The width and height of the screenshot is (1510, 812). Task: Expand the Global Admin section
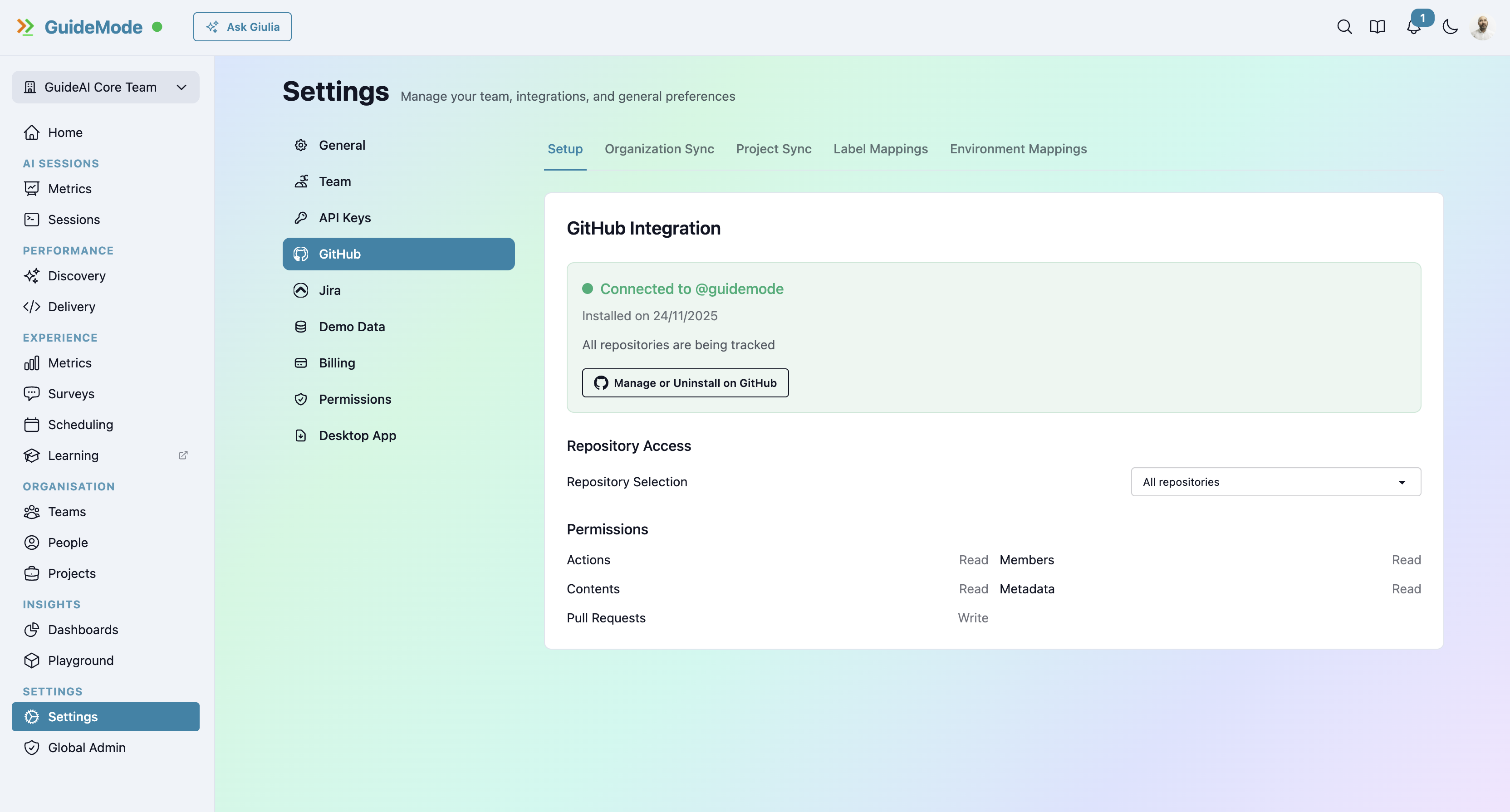click(86, 748)
